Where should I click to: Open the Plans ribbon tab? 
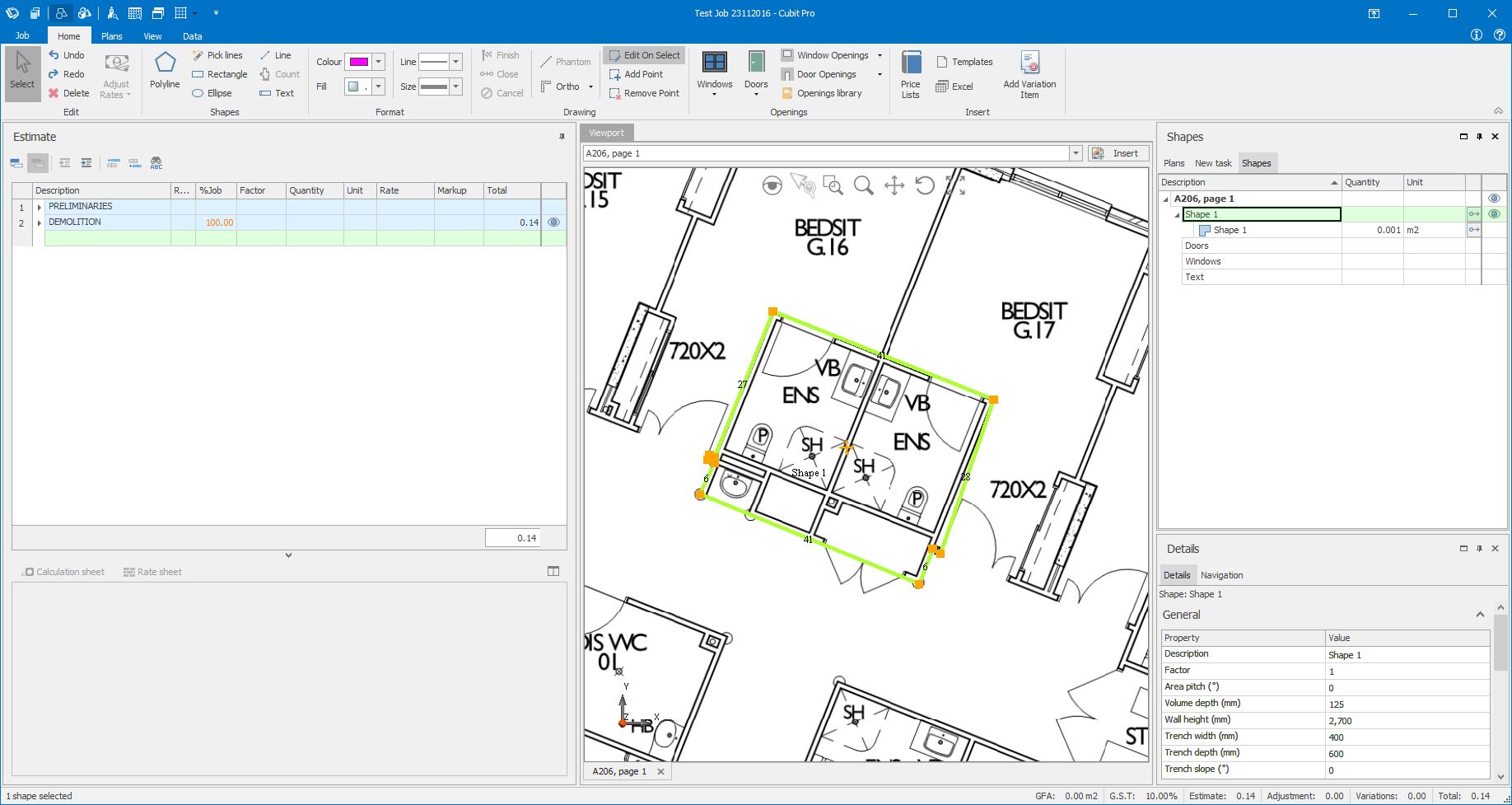pyautogui.click(x=112, y=36)
